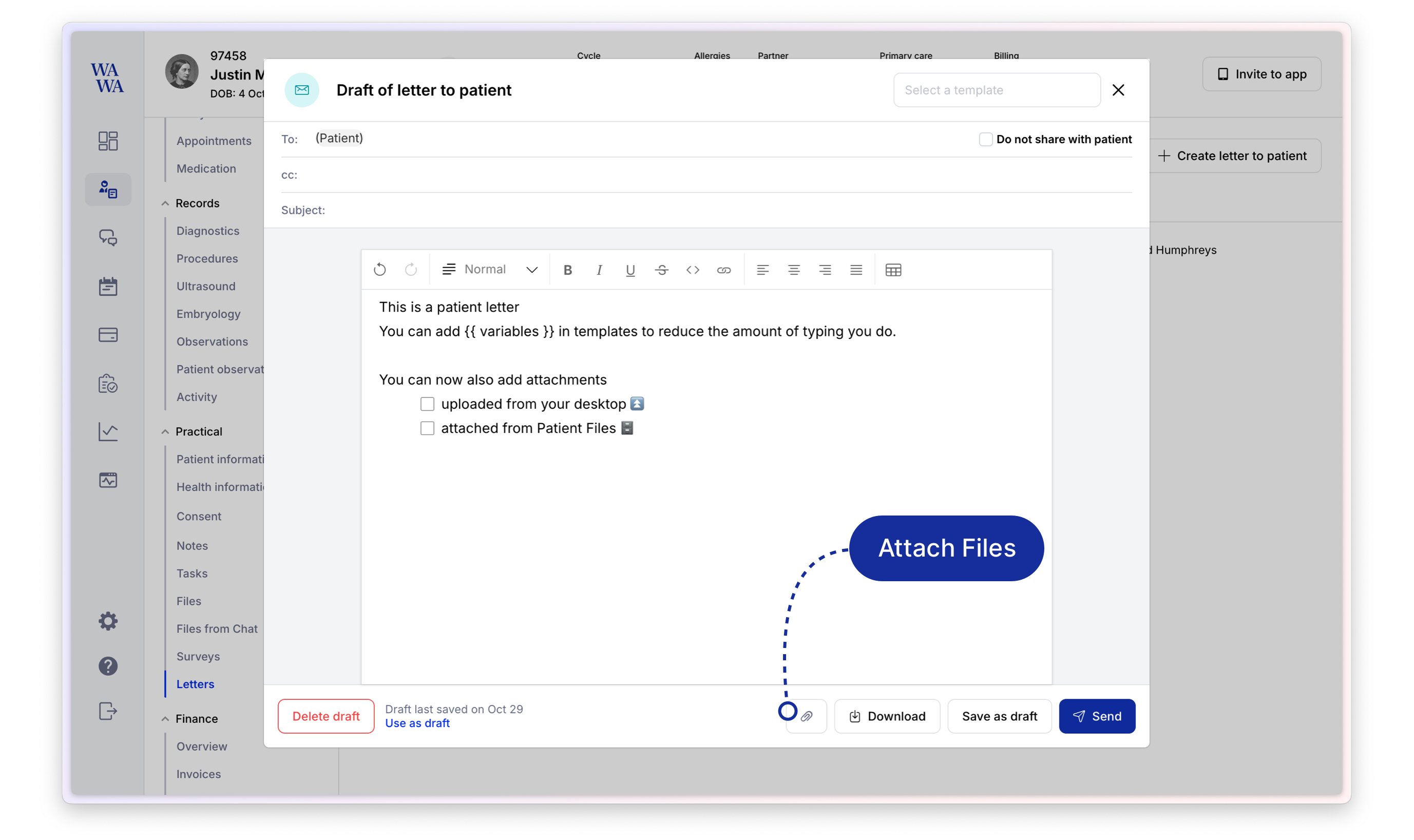Click the strikethrough icon
The image size is (1414, 840).
661,270
